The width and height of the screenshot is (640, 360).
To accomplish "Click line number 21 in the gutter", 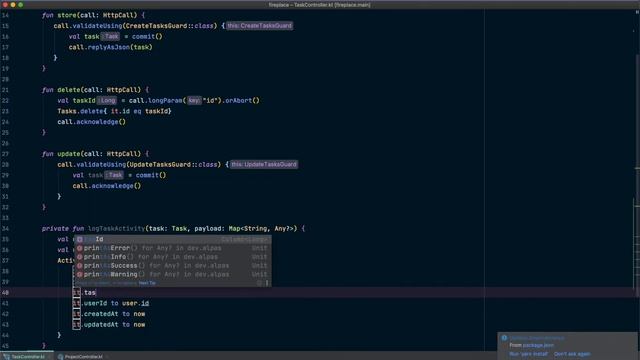I will (5, 90).
